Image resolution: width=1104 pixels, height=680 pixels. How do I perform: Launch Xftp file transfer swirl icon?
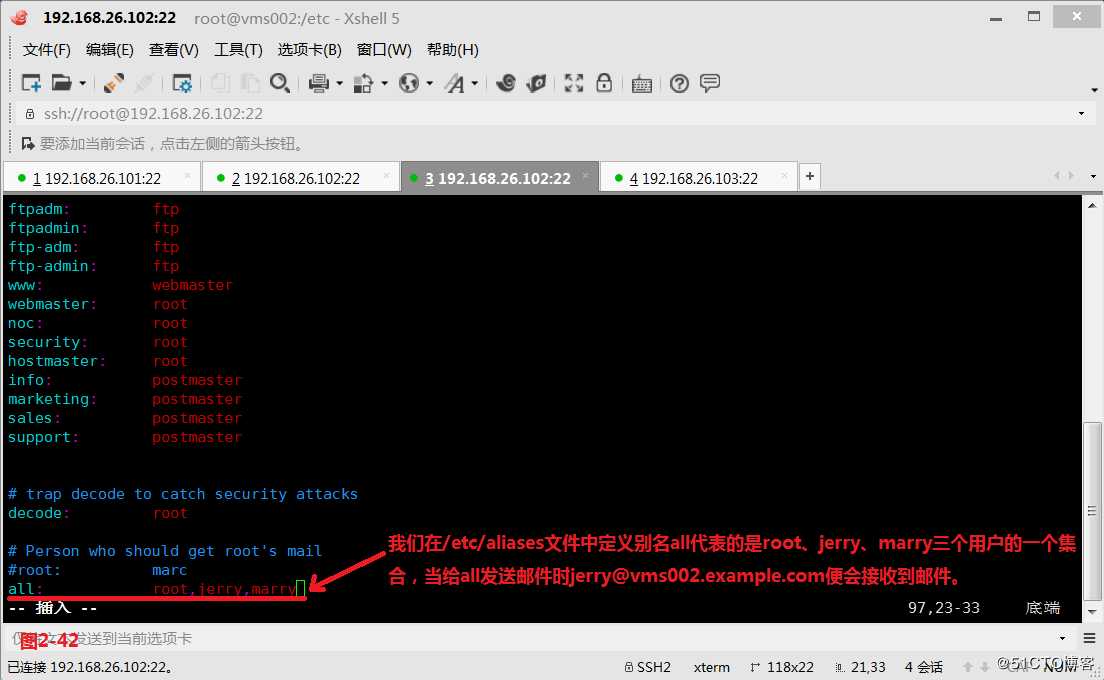[506, 83]
